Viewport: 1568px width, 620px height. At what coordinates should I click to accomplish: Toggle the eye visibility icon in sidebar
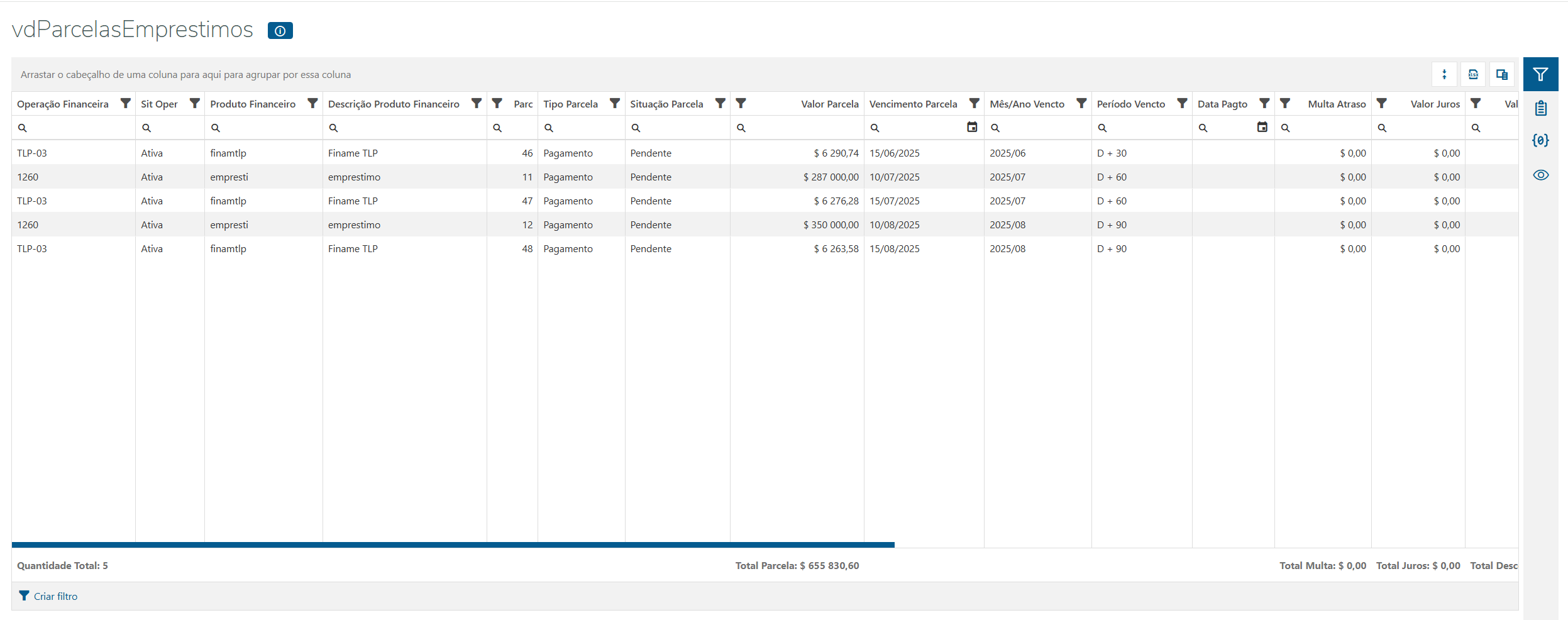[x=1540, y=175]
